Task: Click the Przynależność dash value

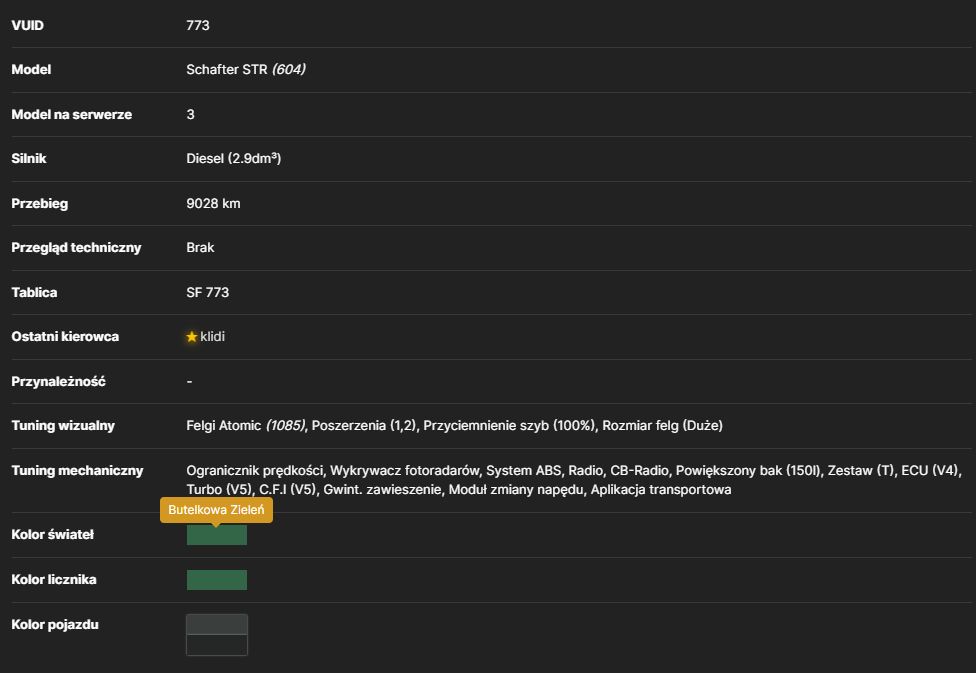Action: (x=189, y=382)
